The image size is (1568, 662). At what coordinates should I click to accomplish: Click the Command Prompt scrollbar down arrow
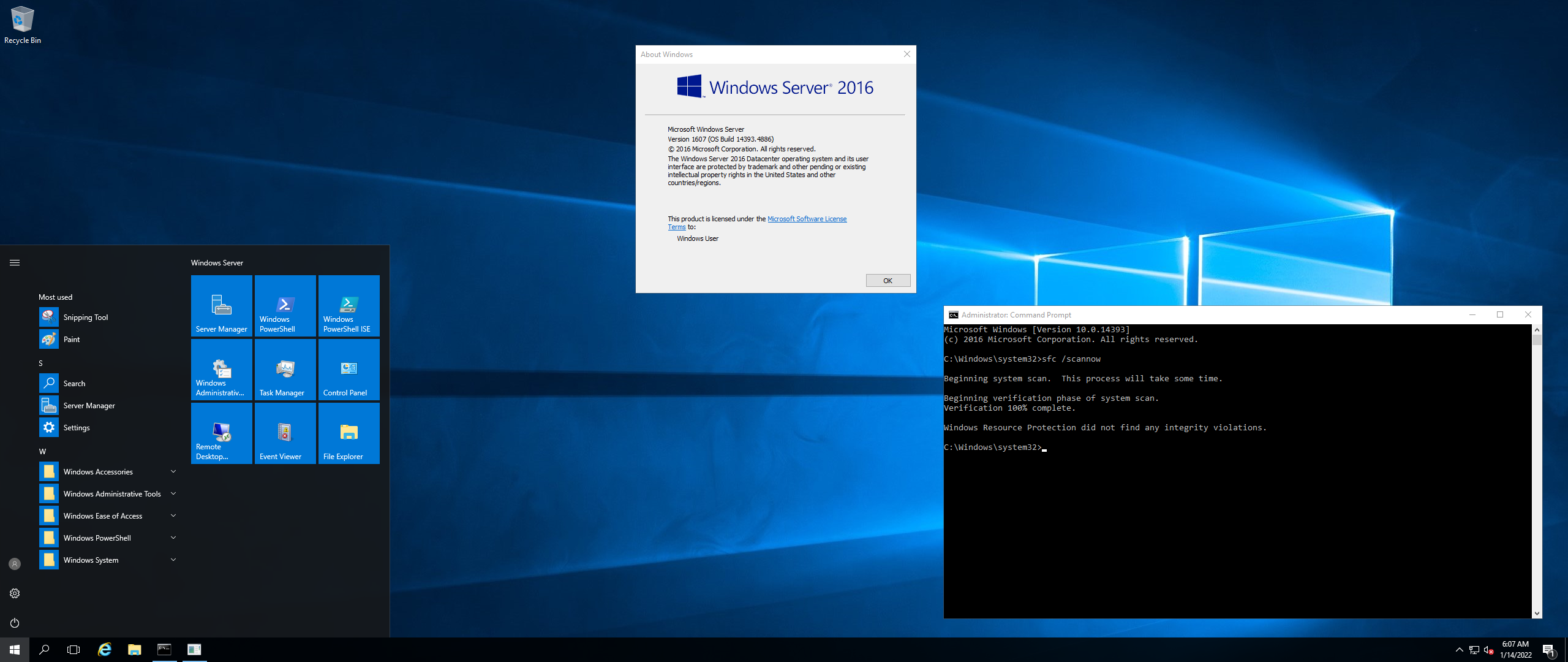pos(1537,613)
